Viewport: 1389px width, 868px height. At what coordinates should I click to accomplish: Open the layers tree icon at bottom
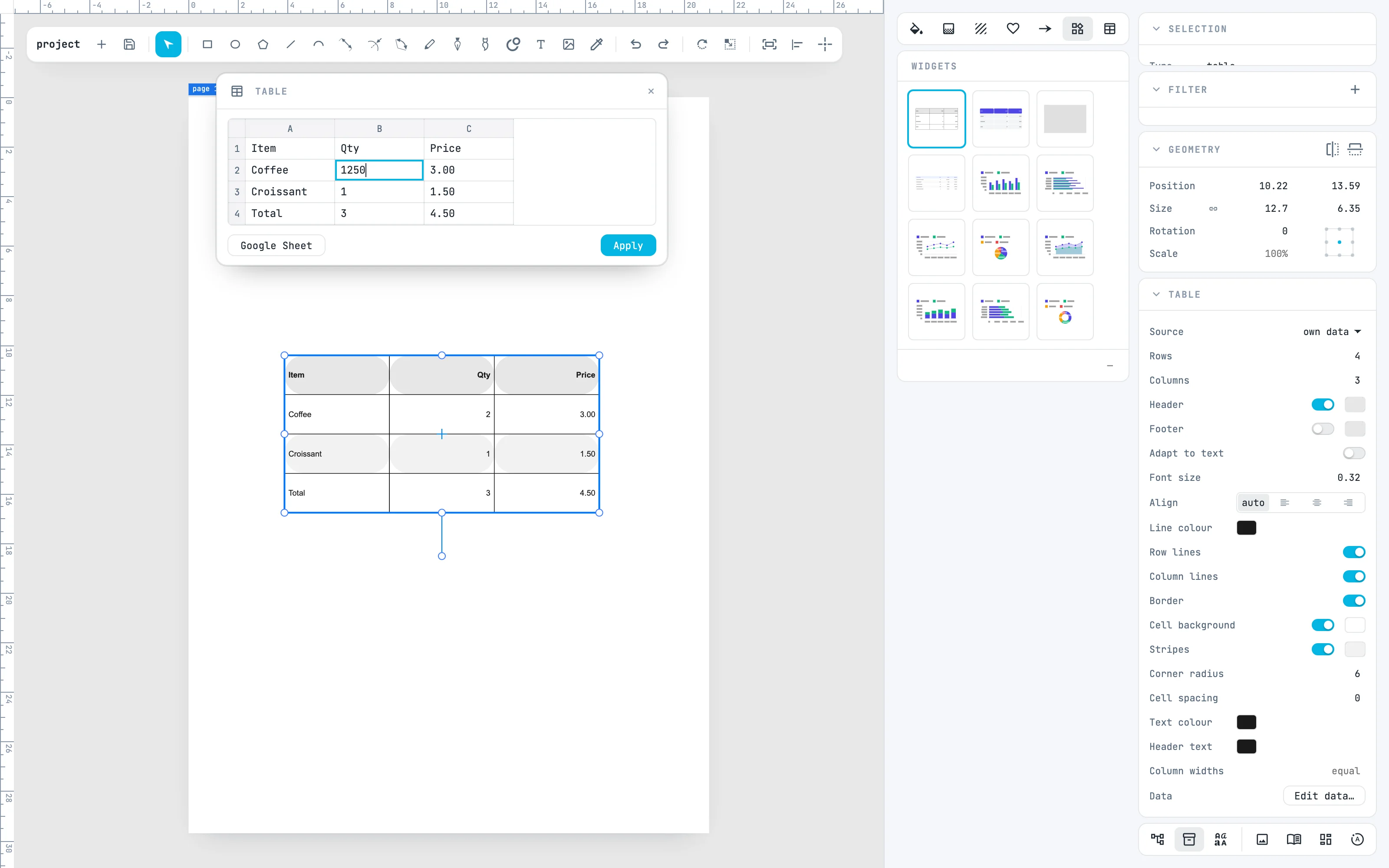1157,839
